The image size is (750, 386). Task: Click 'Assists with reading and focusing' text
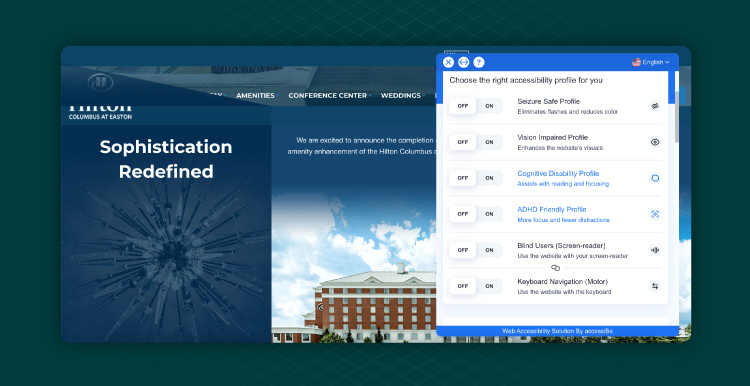563,184
